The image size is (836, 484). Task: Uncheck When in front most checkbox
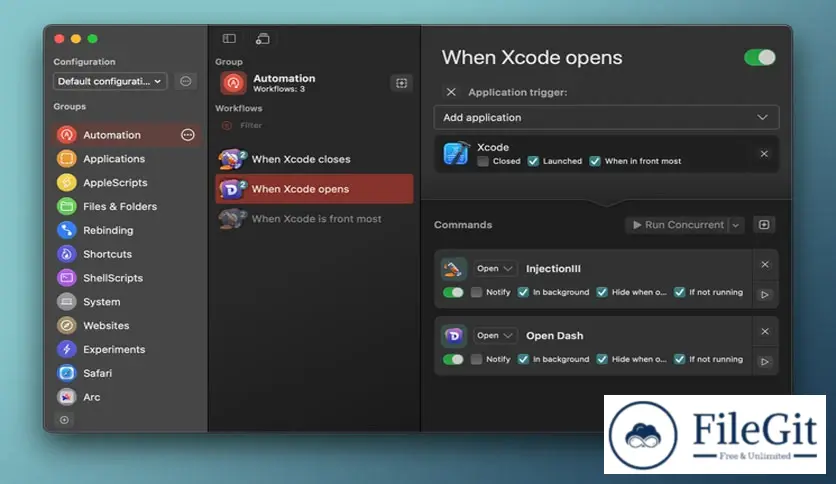coord(595,161)
